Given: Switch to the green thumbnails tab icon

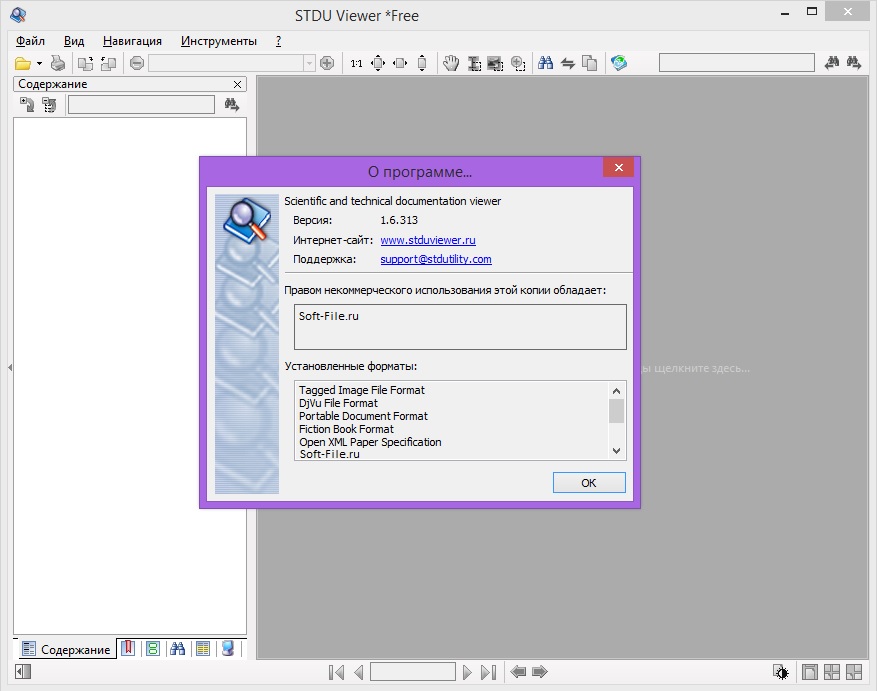Looking at the screenshot, I should (153, 648).
